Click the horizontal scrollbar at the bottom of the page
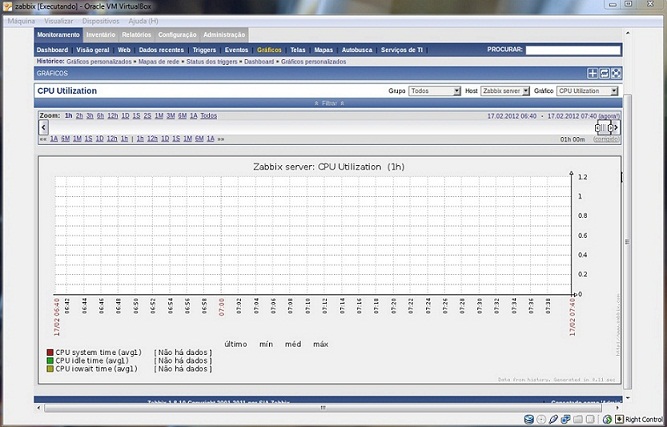667x427 pixels. (x=323, y=408)
